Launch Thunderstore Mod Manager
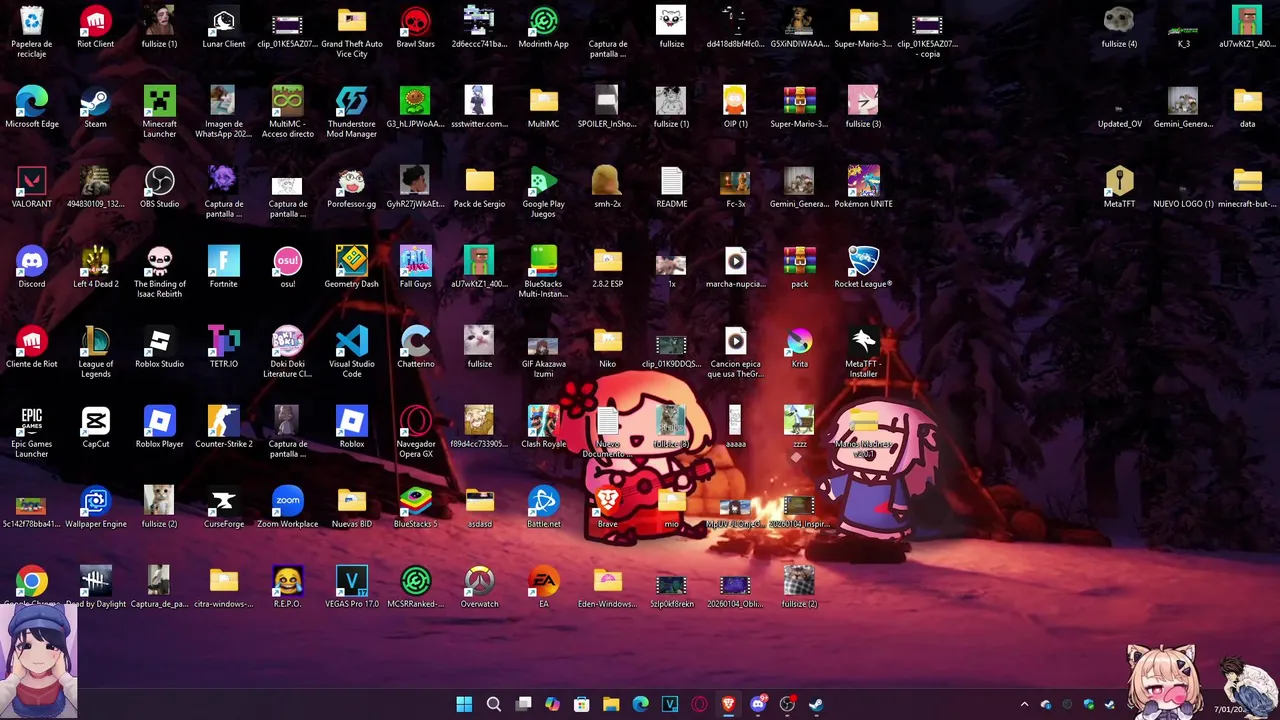1280x720 pixels. click(x=352, y=102)
